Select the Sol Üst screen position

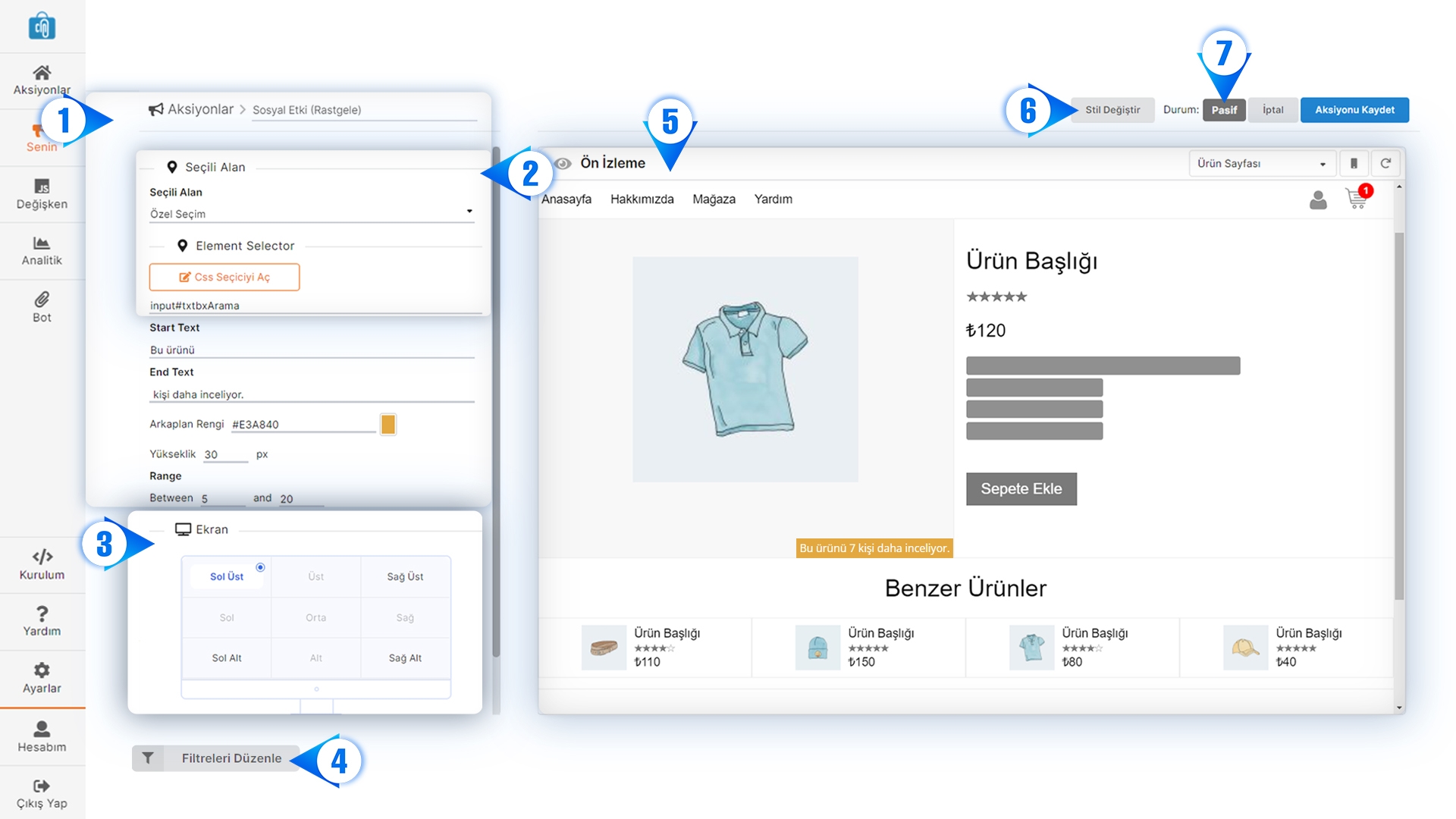227,576
